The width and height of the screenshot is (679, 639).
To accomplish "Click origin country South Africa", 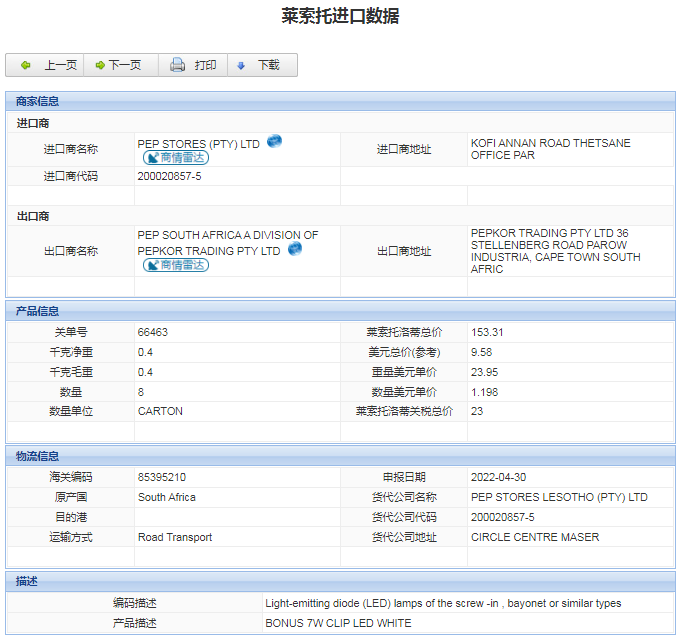I will (x=167, y=497).
